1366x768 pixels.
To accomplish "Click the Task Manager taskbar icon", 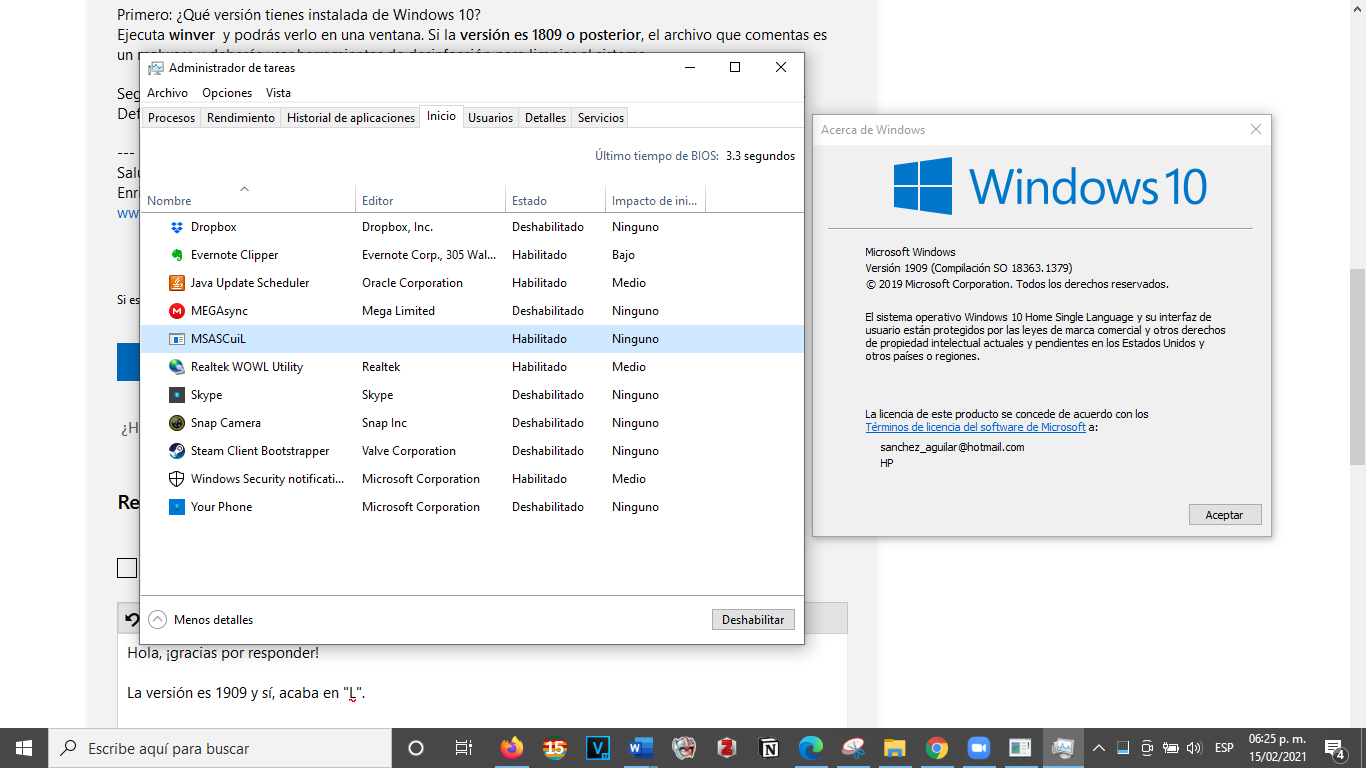I will (1063, 748).
